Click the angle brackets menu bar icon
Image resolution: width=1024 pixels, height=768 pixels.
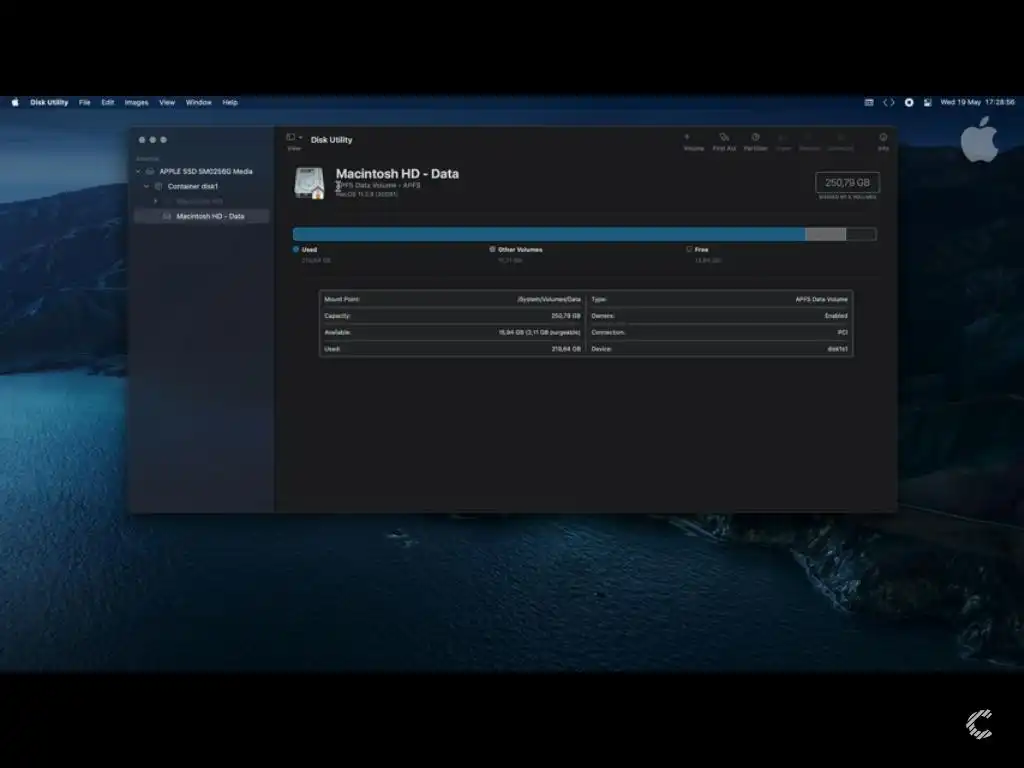(x=889, y=103)
